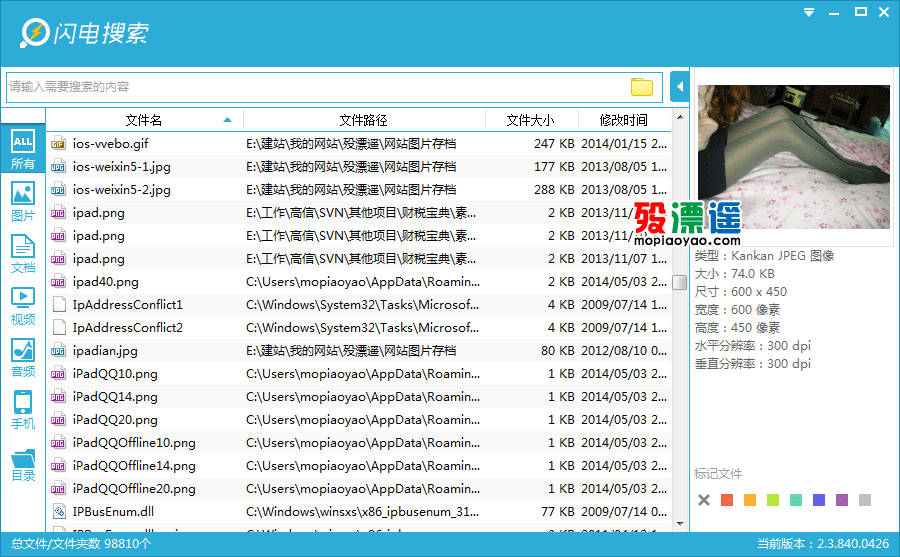The height and width of the screenshot is (557, 900).
Task: Click the 大小：74.0 KB info line
Action: [734, 273]
